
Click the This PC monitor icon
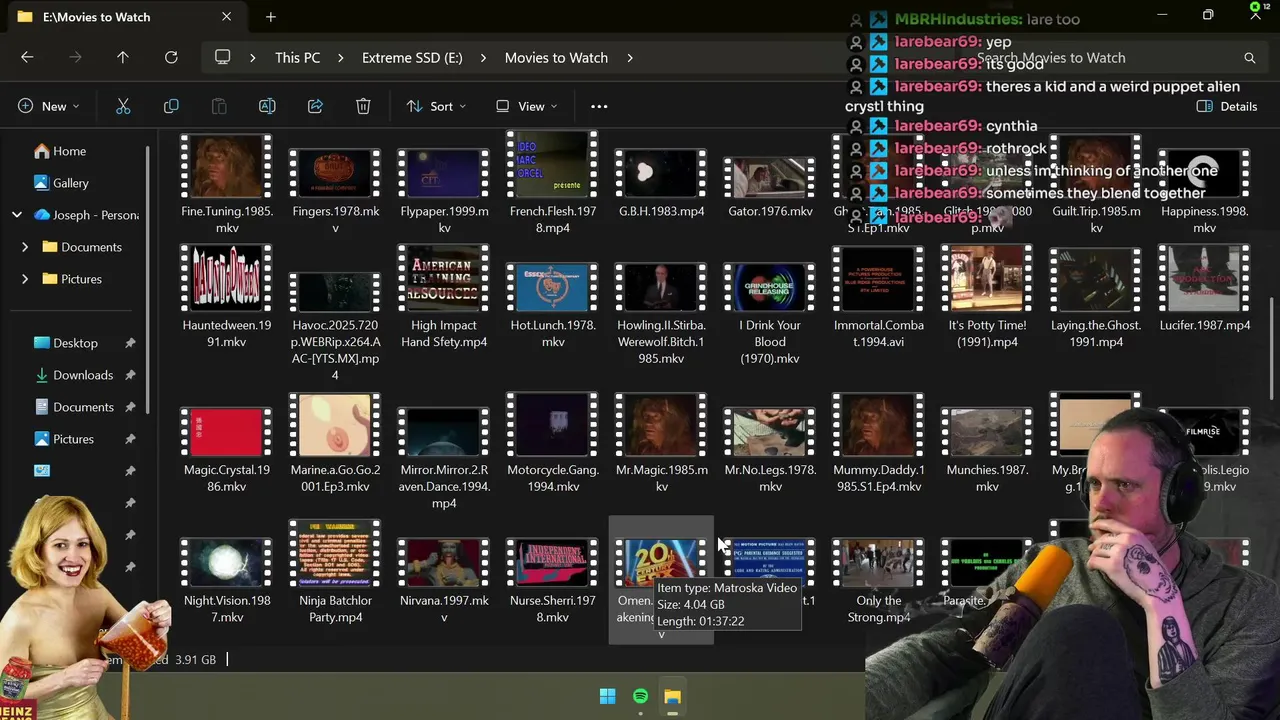tap(223, 58)
